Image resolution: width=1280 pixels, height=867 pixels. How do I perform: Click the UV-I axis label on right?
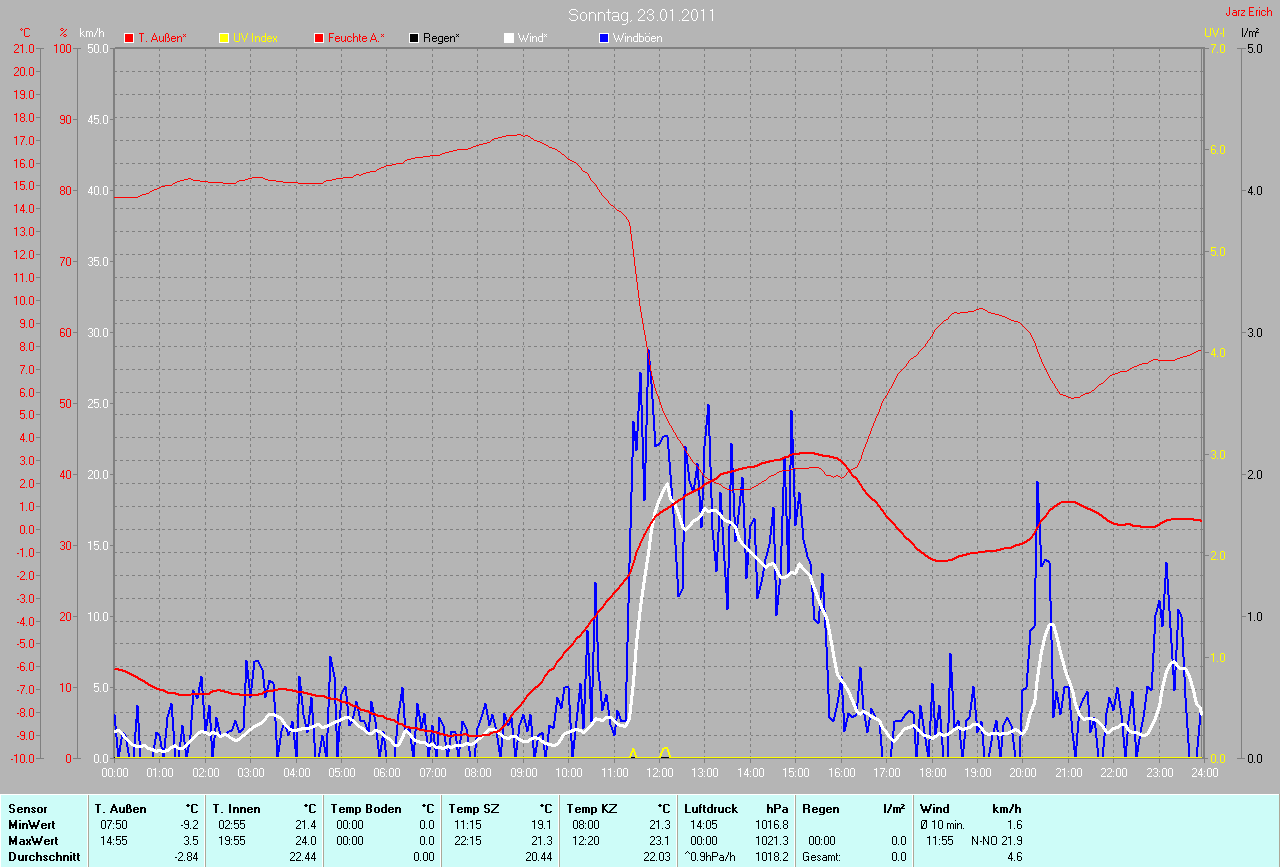point(1214,33)
